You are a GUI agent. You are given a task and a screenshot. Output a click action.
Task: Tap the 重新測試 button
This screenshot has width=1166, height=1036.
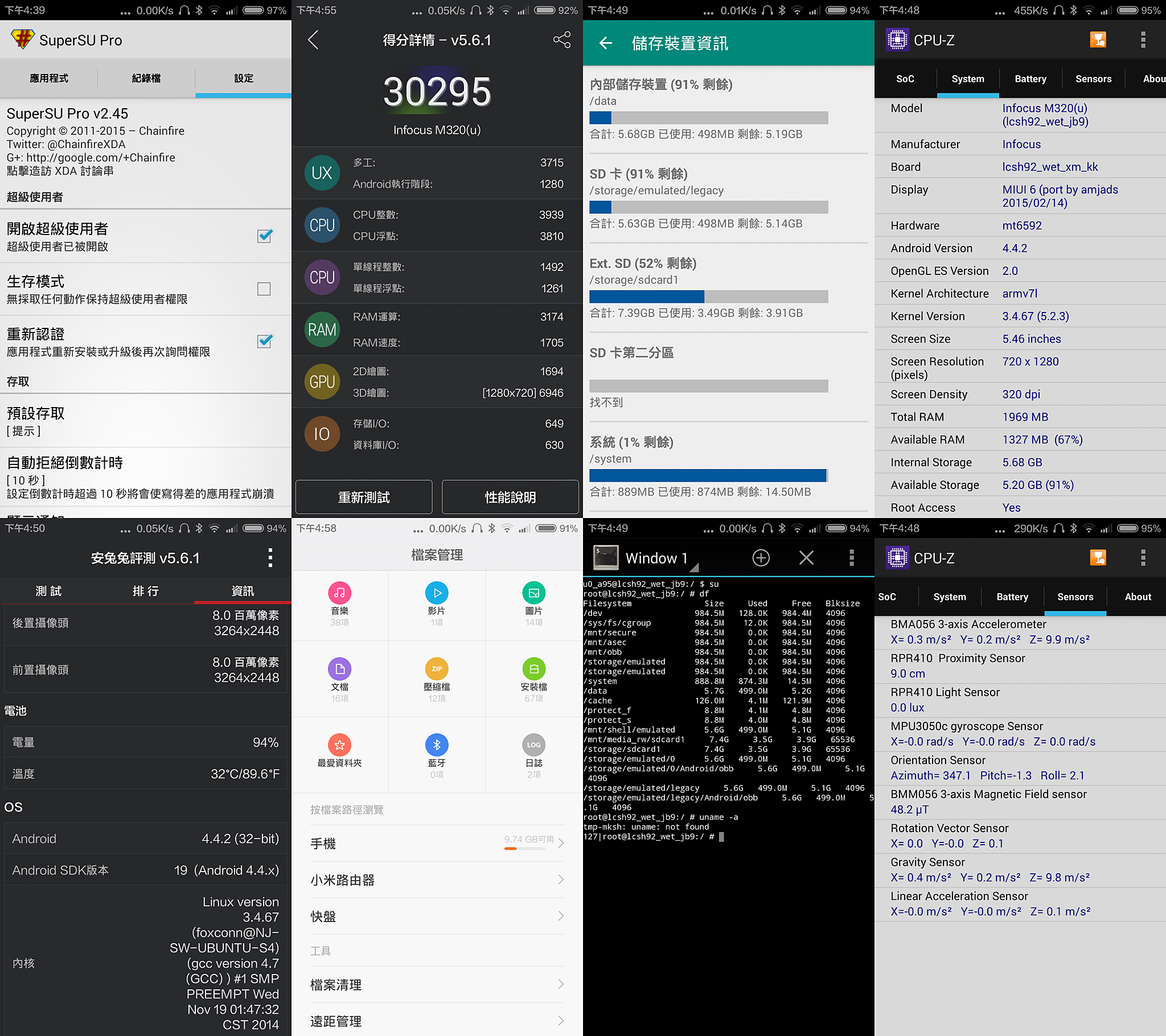point(363,497)
